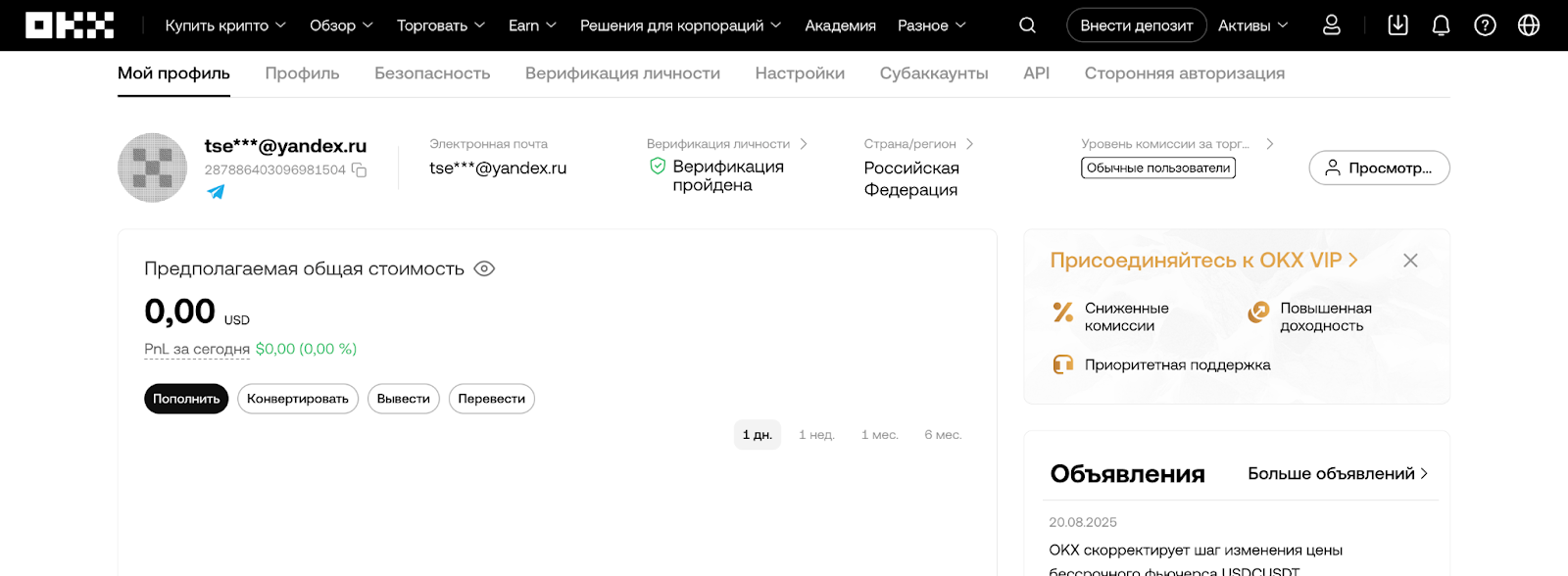Click the profile avatar image
Screen dimensions: 1568x576
click(x=152, y=168)
